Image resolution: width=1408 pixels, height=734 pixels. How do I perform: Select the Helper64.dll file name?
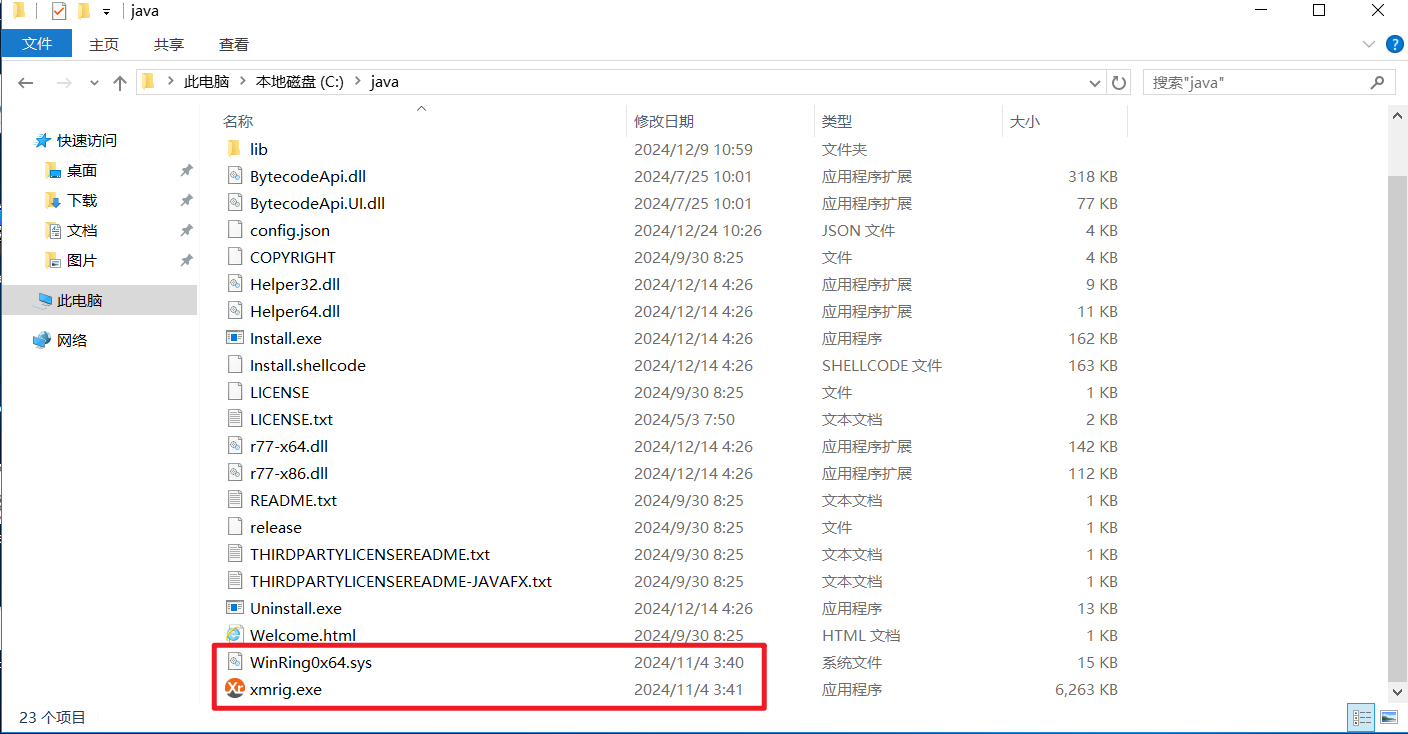(x=295, y=311)
